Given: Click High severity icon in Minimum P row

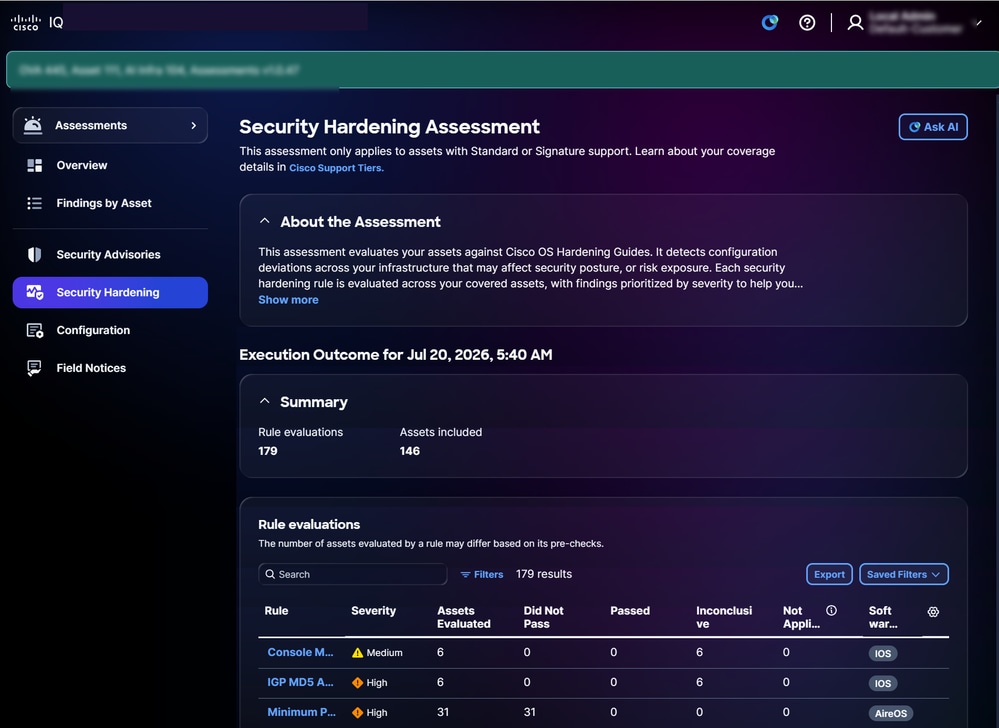Looking at the screenshot, I should point(357,713).
